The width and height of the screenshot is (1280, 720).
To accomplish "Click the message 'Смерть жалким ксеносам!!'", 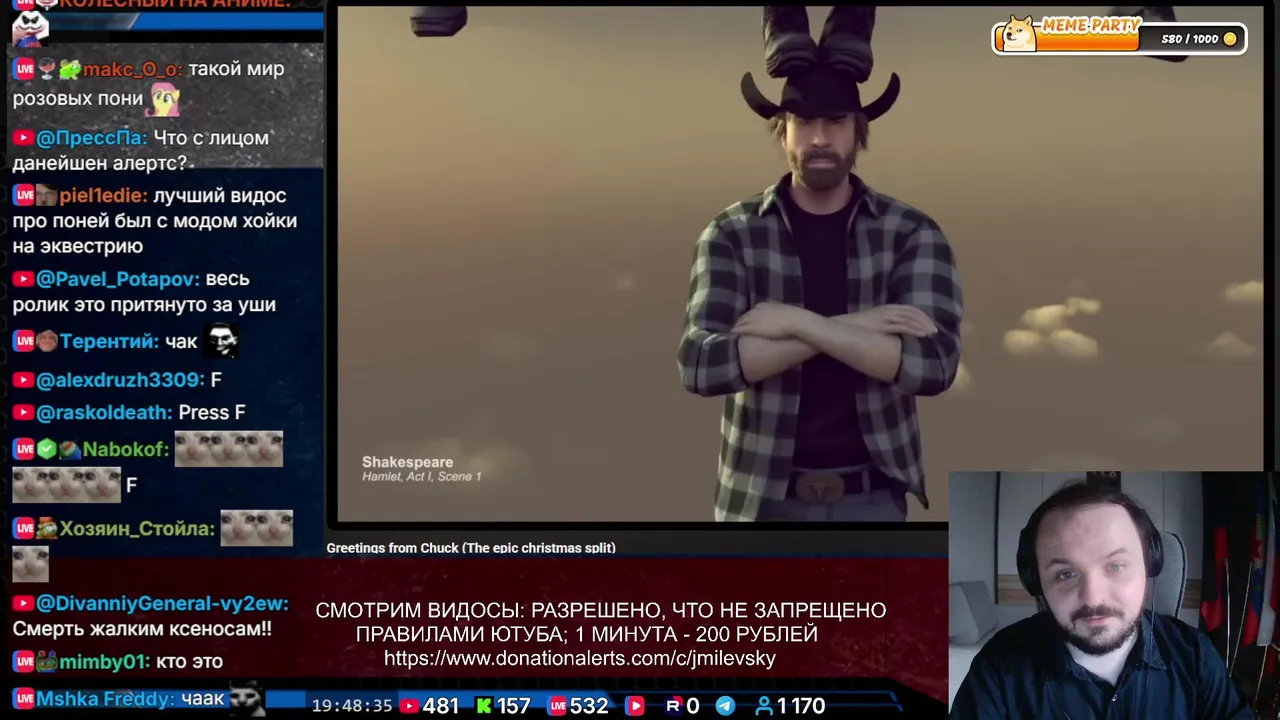I will pyautogui.click(x=142, y=630).
